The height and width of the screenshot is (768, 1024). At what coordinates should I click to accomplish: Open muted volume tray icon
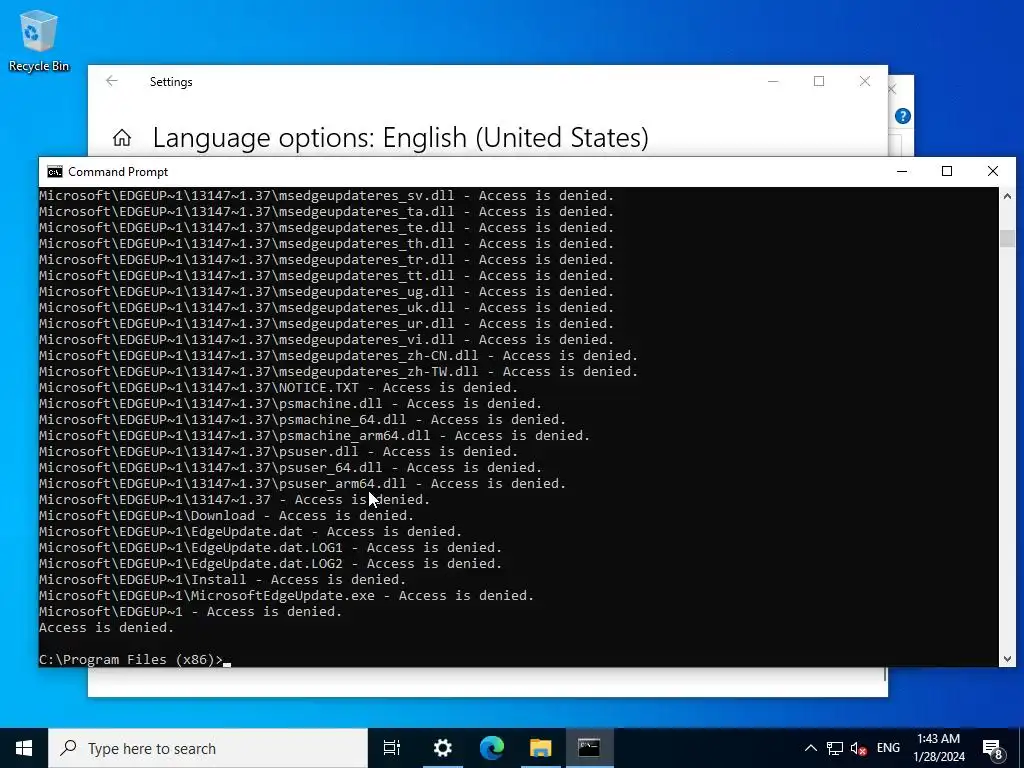[859, 748]
